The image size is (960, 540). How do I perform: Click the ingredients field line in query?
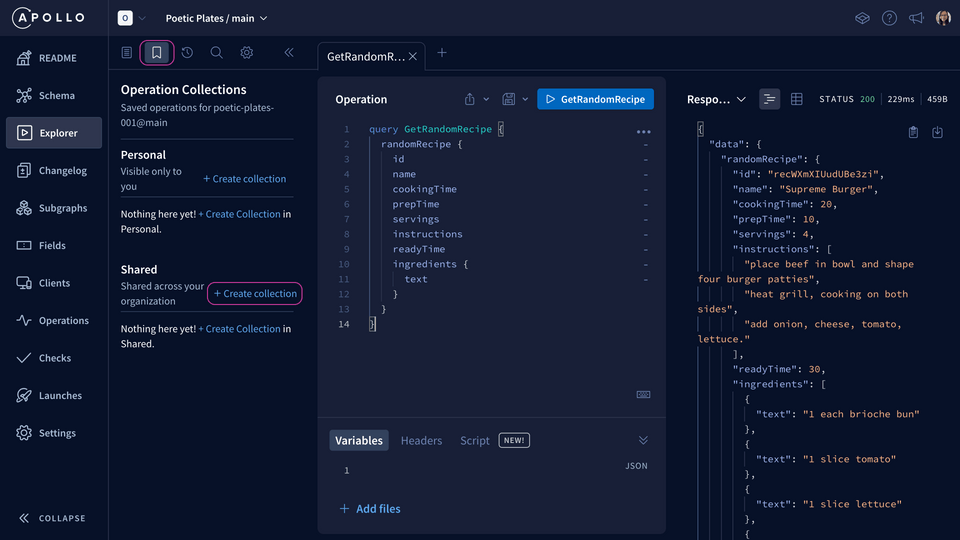tap(430, 264)
